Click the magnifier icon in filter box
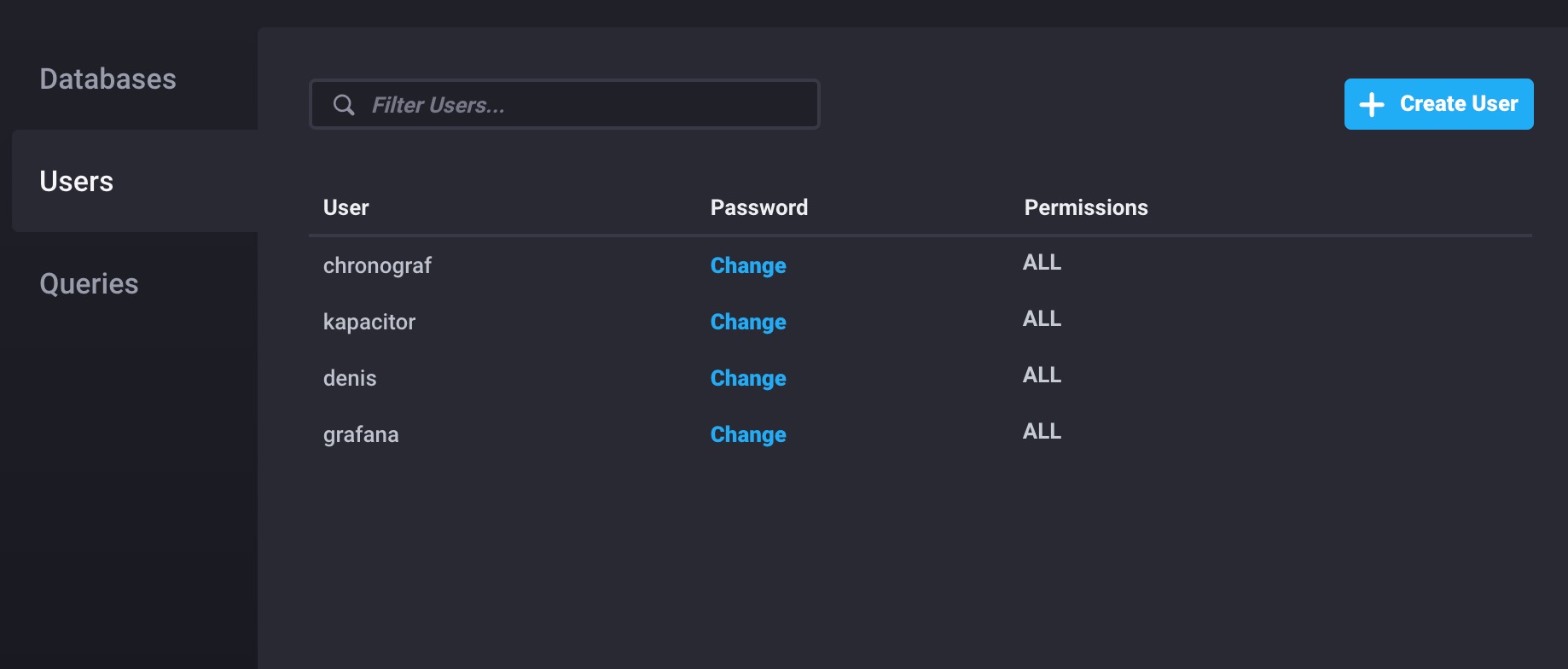This screenshot has width=1568, height=669. pyautogui.click(x=344, y=105)
